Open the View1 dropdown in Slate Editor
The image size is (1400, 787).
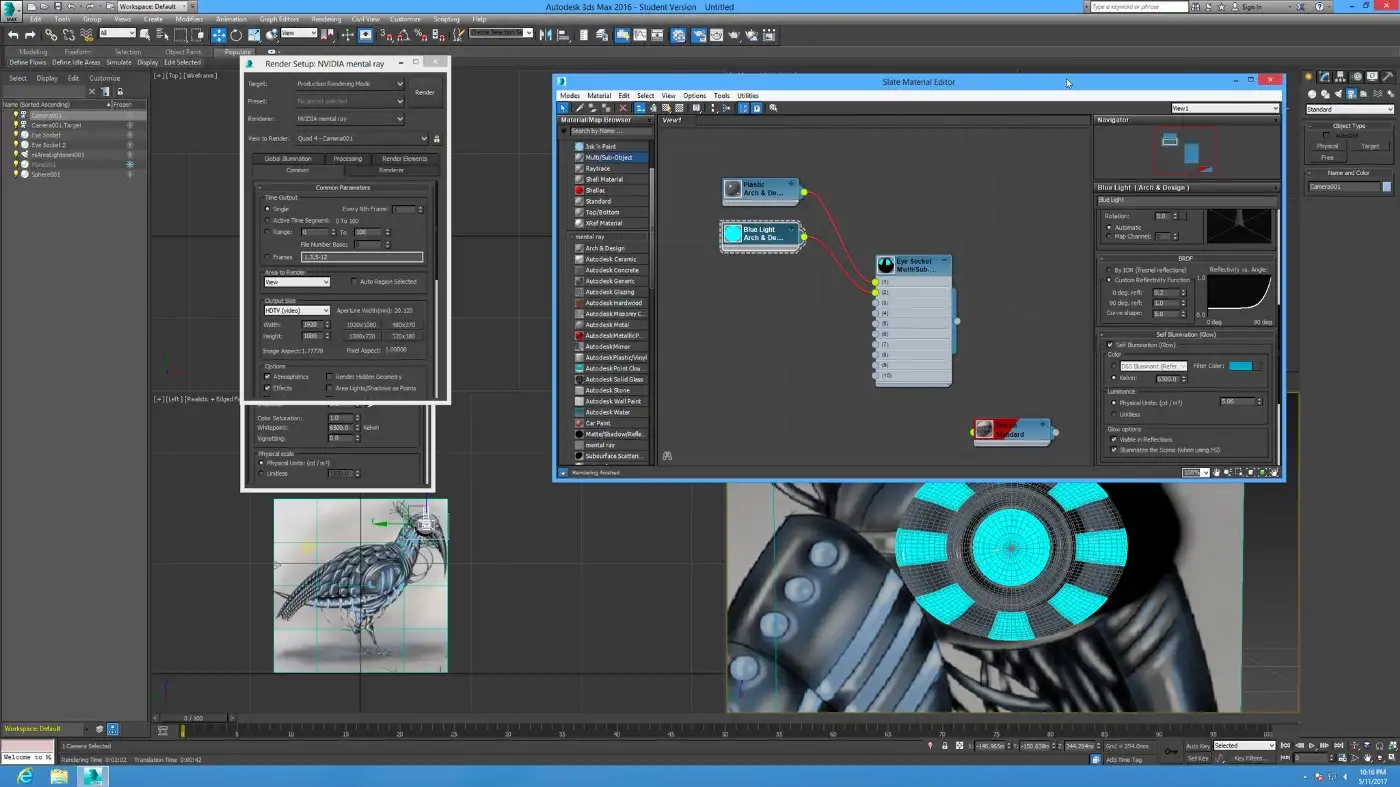tap(1225, 108)
